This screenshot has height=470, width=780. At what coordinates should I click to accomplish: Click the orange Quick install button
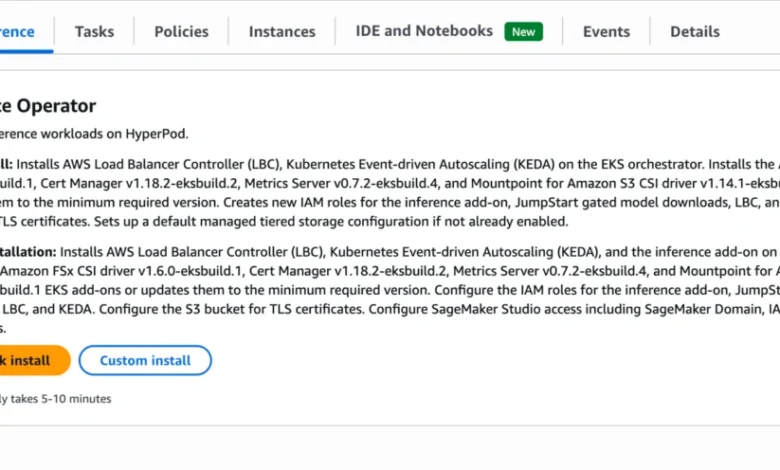pos(32,360)
